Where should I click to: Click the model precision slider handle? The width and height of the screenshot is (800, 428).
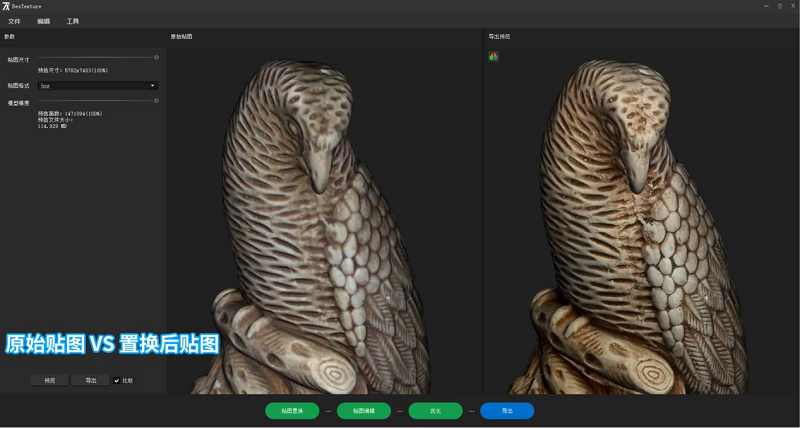(x=156, y=101)
